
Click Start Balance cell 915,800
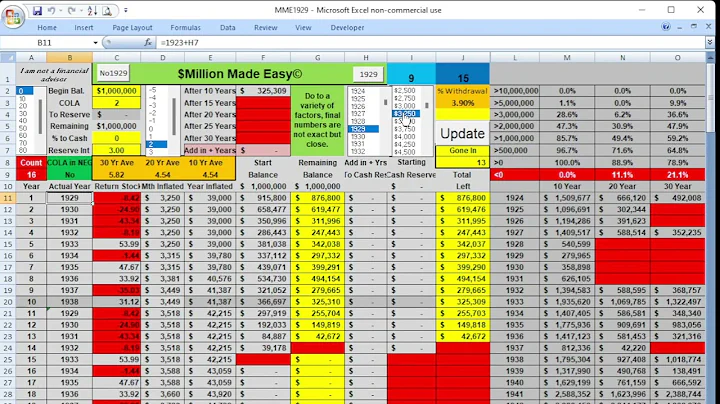(263, 198)
